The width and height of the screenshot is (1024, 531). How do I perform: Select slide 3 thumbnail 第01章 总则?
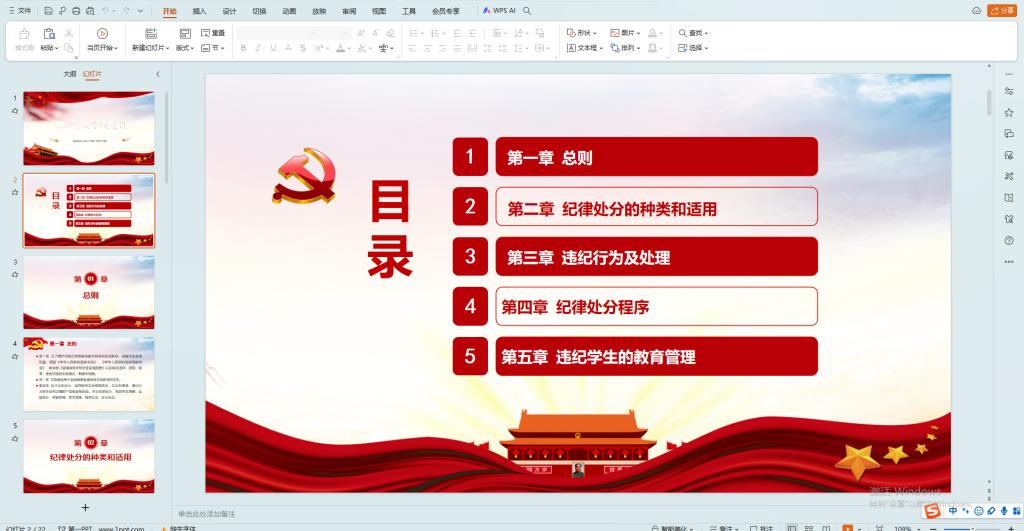[89, 292]
